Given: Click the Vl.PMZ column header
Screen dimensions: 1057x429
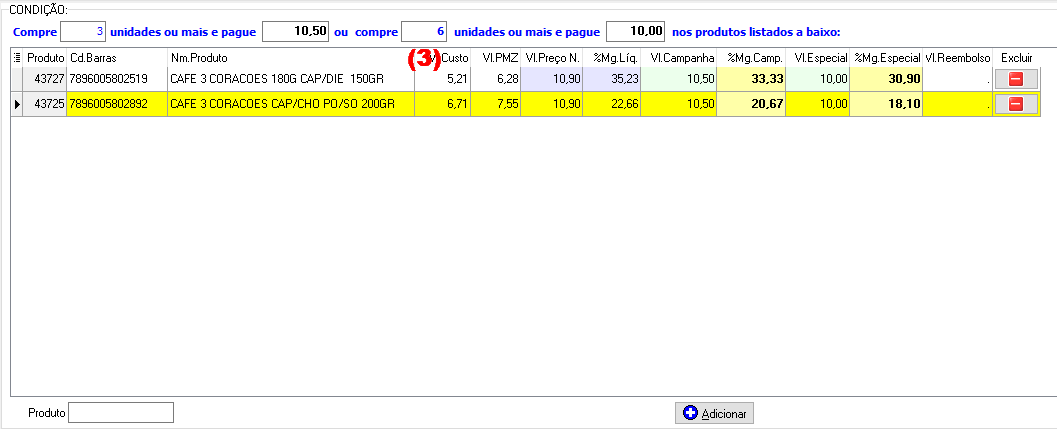Looking at the screenshot, I should point(495,58).
